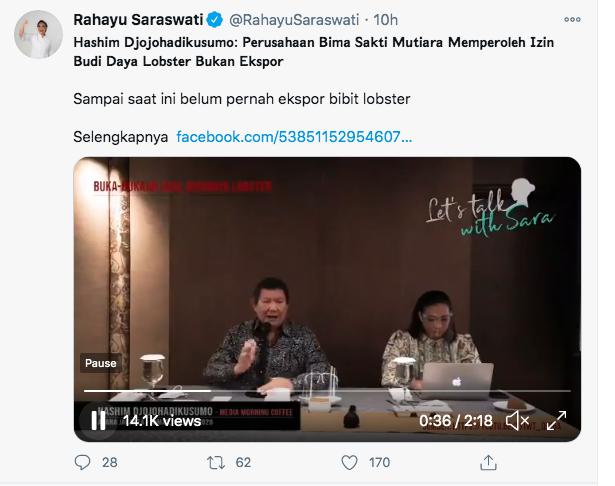This screenshot has height=486, width=615.
Task: Click the 62 retweet count
Action: (243, 463)
